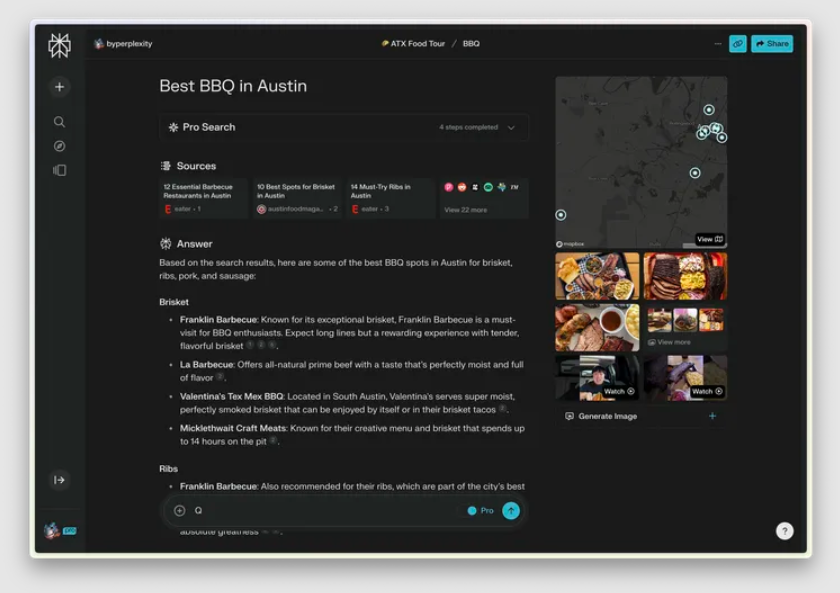Image resolution: width=840 pixels, height=593 pixels.
Task: Click the 'Brisket' section heading
Action: 174,302
